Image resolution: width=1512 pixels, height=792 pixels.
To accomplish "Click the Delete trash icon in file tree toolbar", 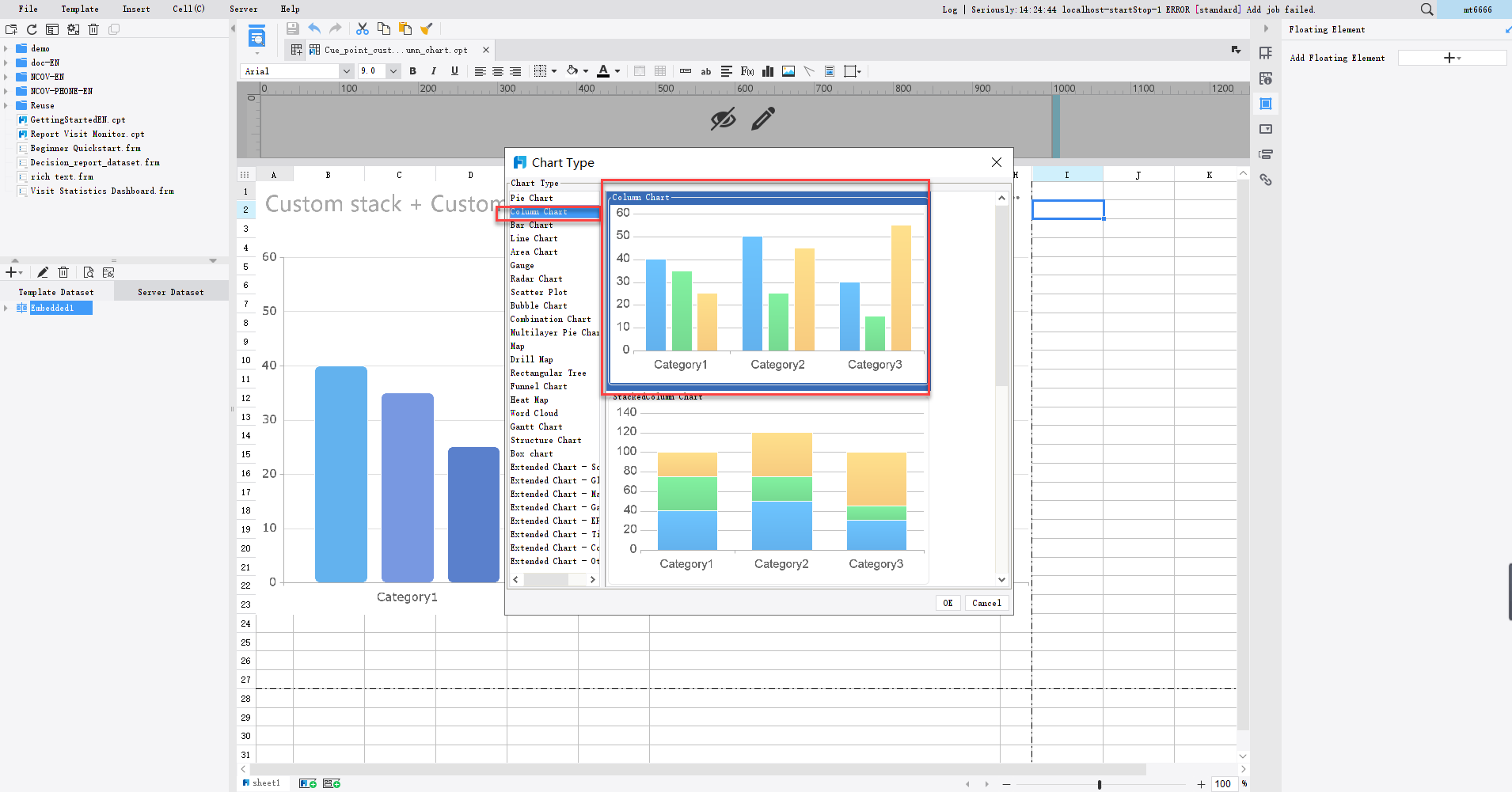I will (x=93, y=29).
